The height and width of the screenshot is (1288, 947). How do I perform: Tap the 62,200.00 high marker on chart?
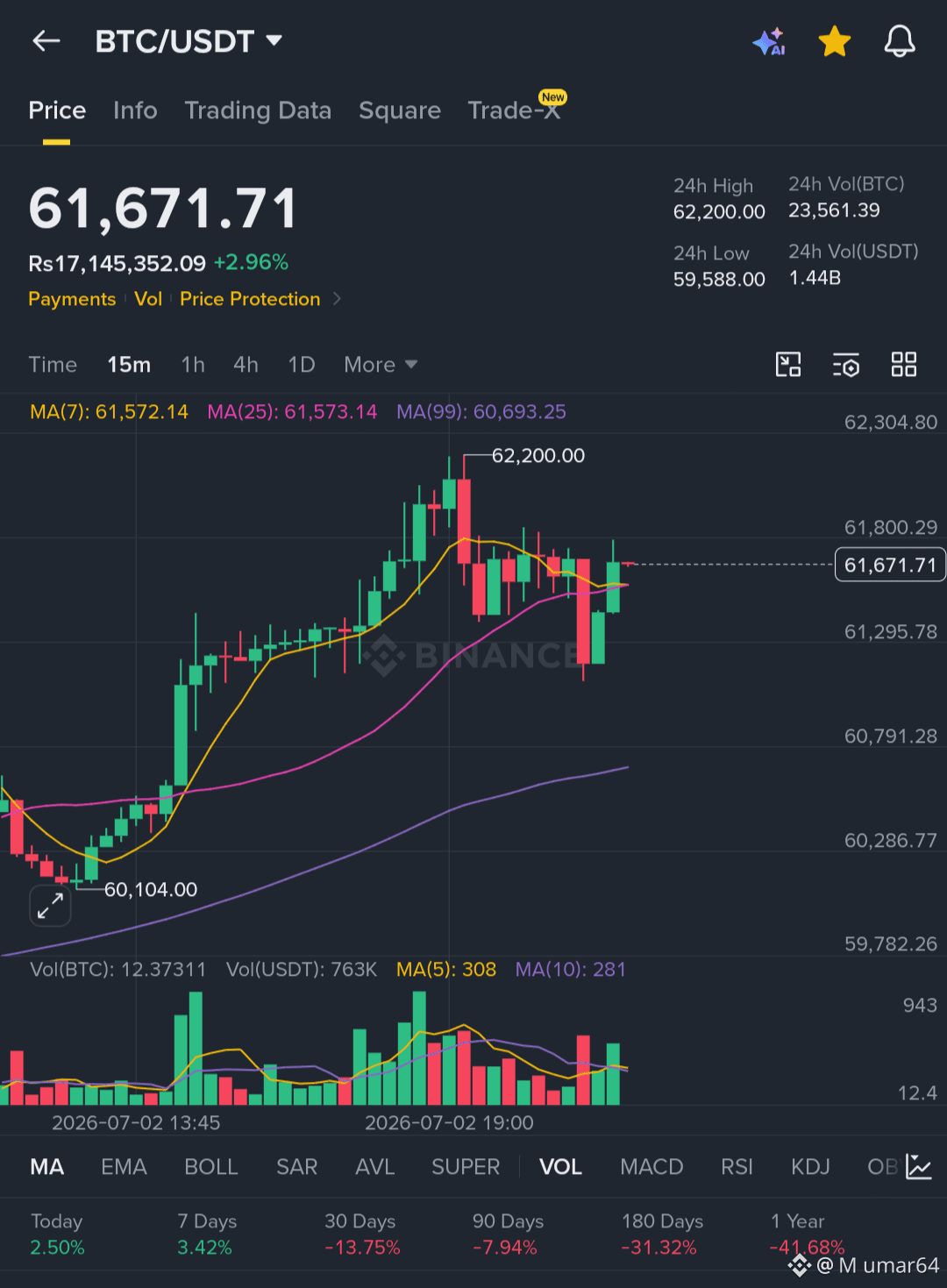tap(538, 455)
